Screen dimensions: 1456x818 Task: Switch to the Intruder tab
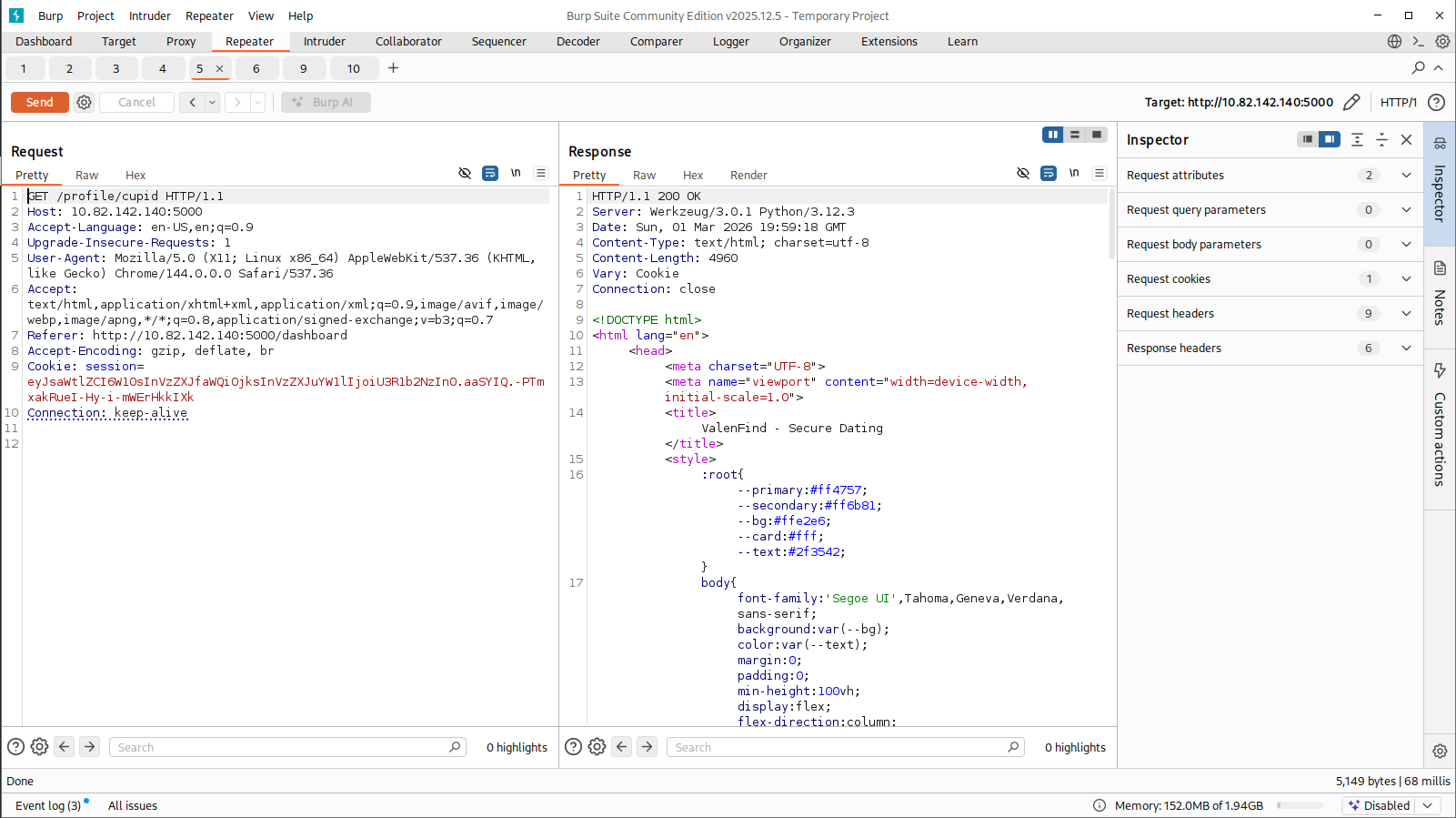tap(325, 42)
